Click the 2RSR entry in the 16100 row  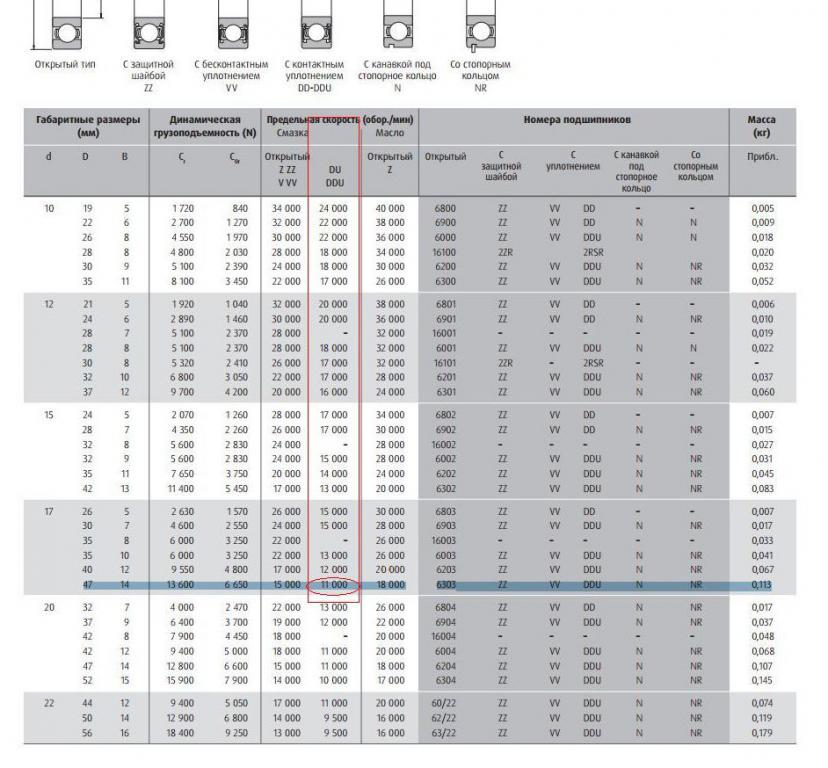point(593,252)
